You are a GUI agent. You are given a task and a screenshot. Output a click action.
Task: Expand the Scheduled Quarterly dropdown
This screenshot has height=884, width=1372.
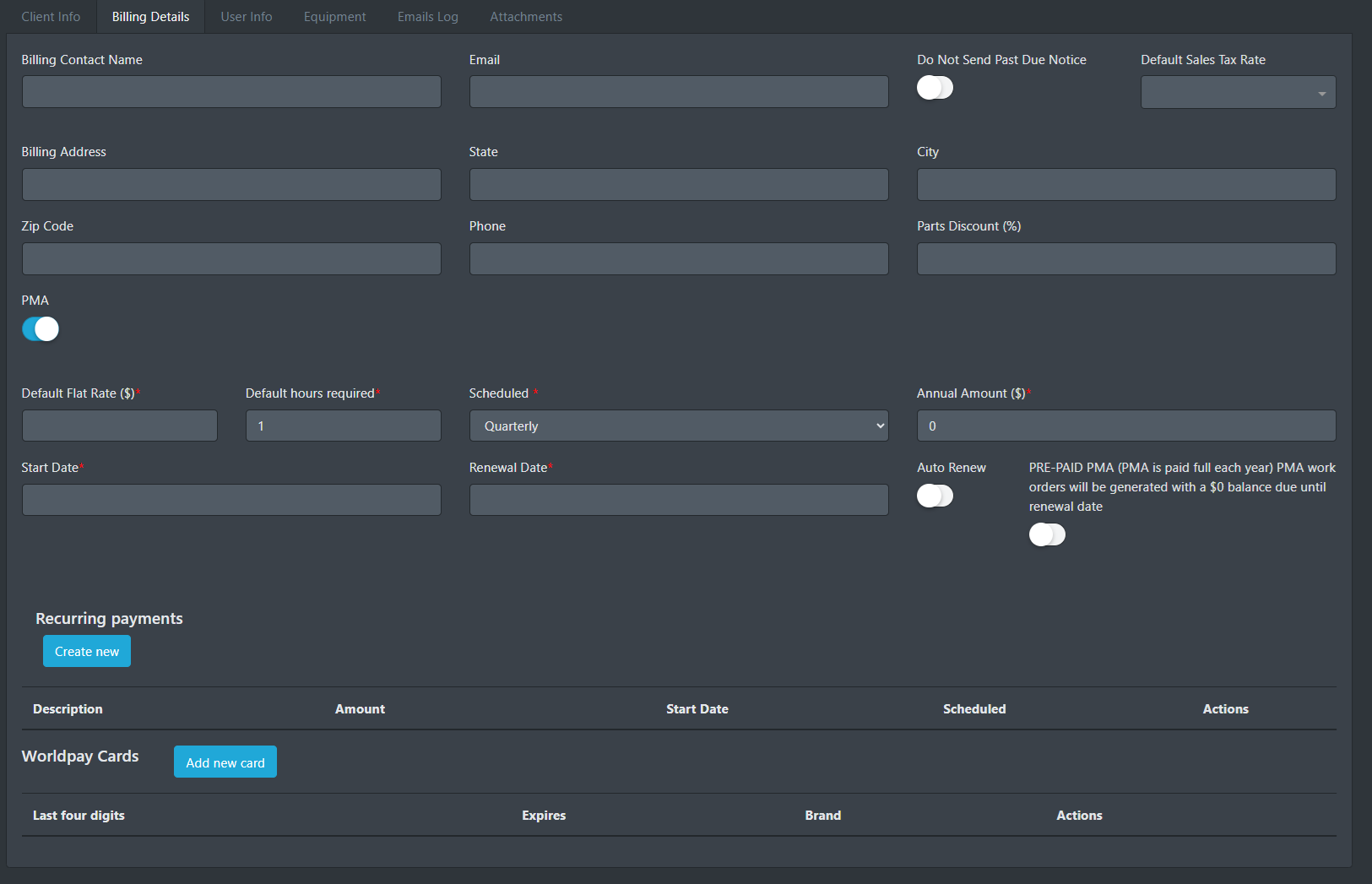(678, 426)
